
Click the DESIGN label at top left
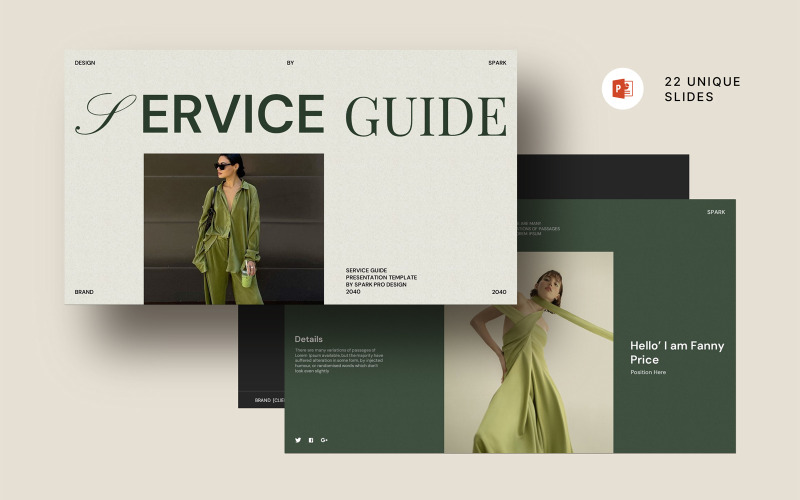click(85, 63)
